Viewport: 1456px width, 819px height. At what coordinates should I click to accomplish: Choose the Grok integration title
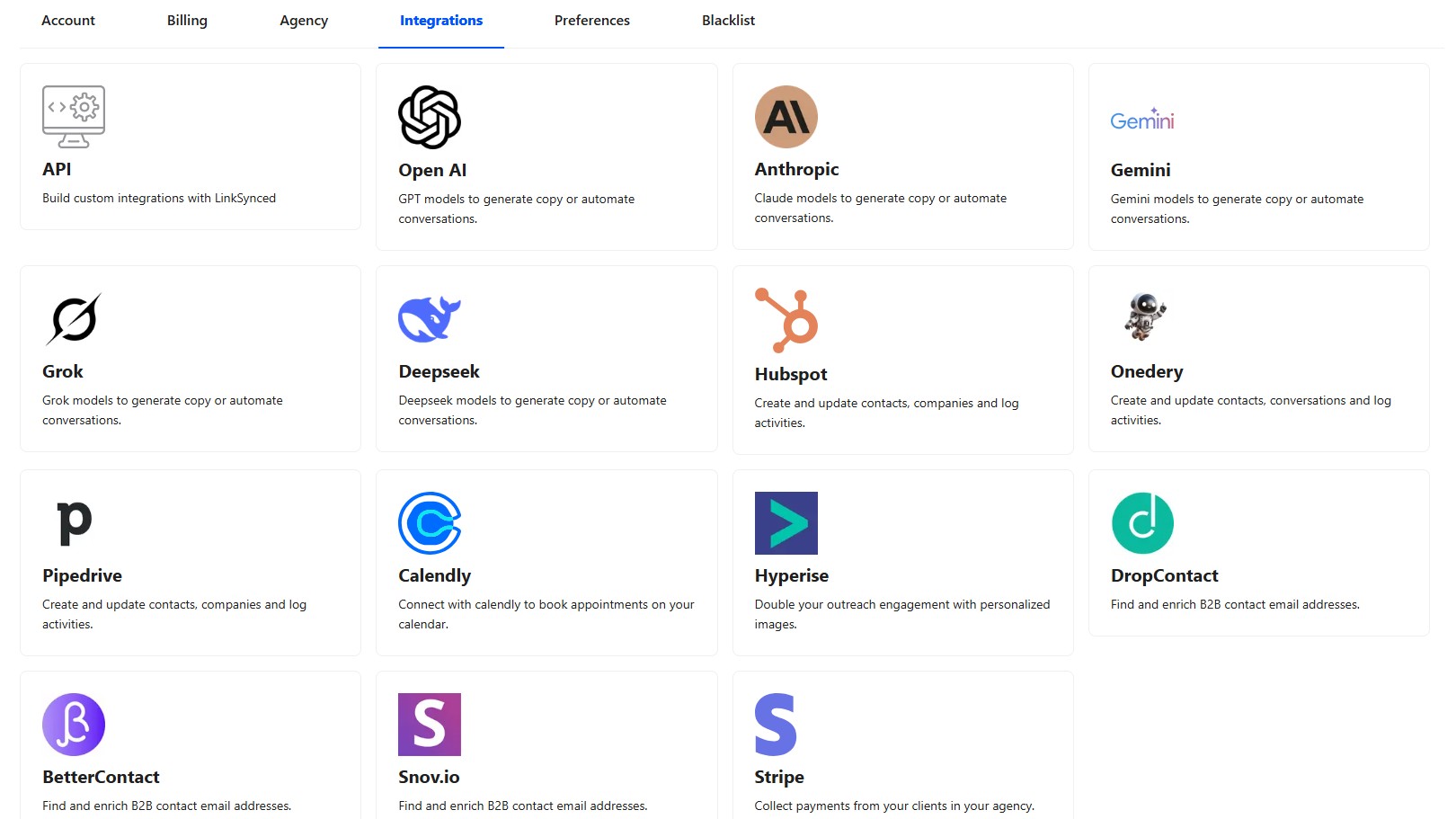pos(63,371)
